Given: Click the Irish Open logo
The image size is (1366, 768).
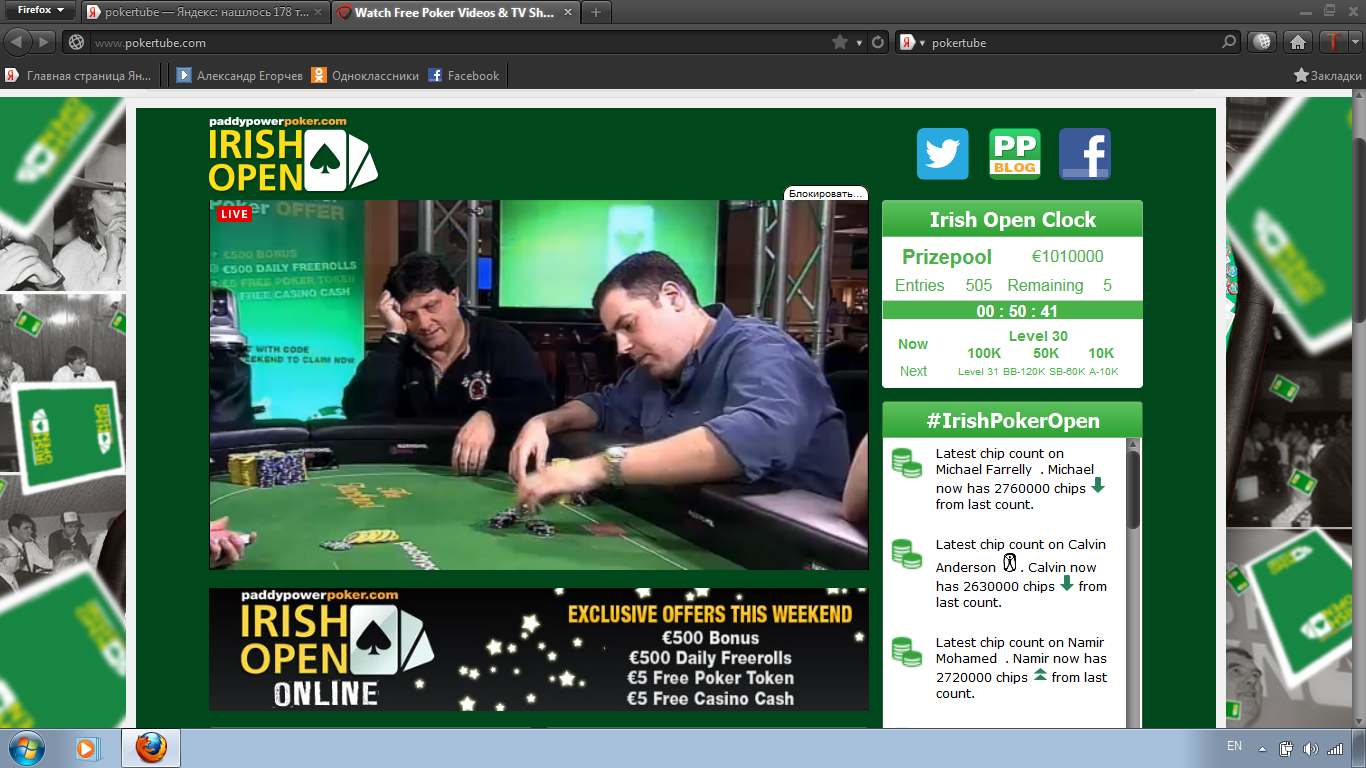Looking at the screenshot, I should click(x=293, y=155).
